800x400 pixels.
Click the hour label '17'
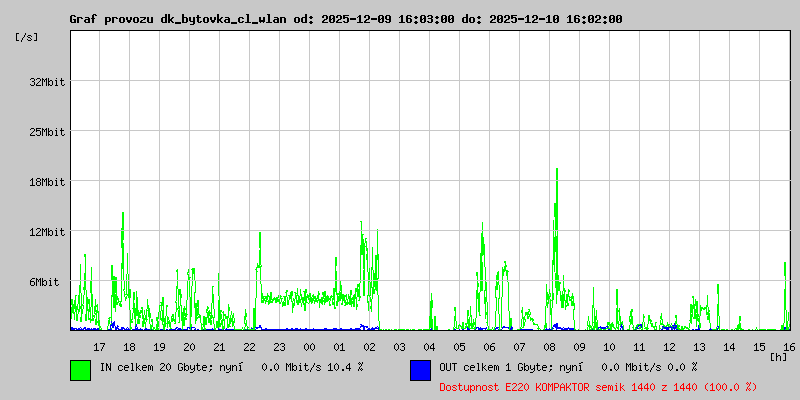(x=99, y=347)
